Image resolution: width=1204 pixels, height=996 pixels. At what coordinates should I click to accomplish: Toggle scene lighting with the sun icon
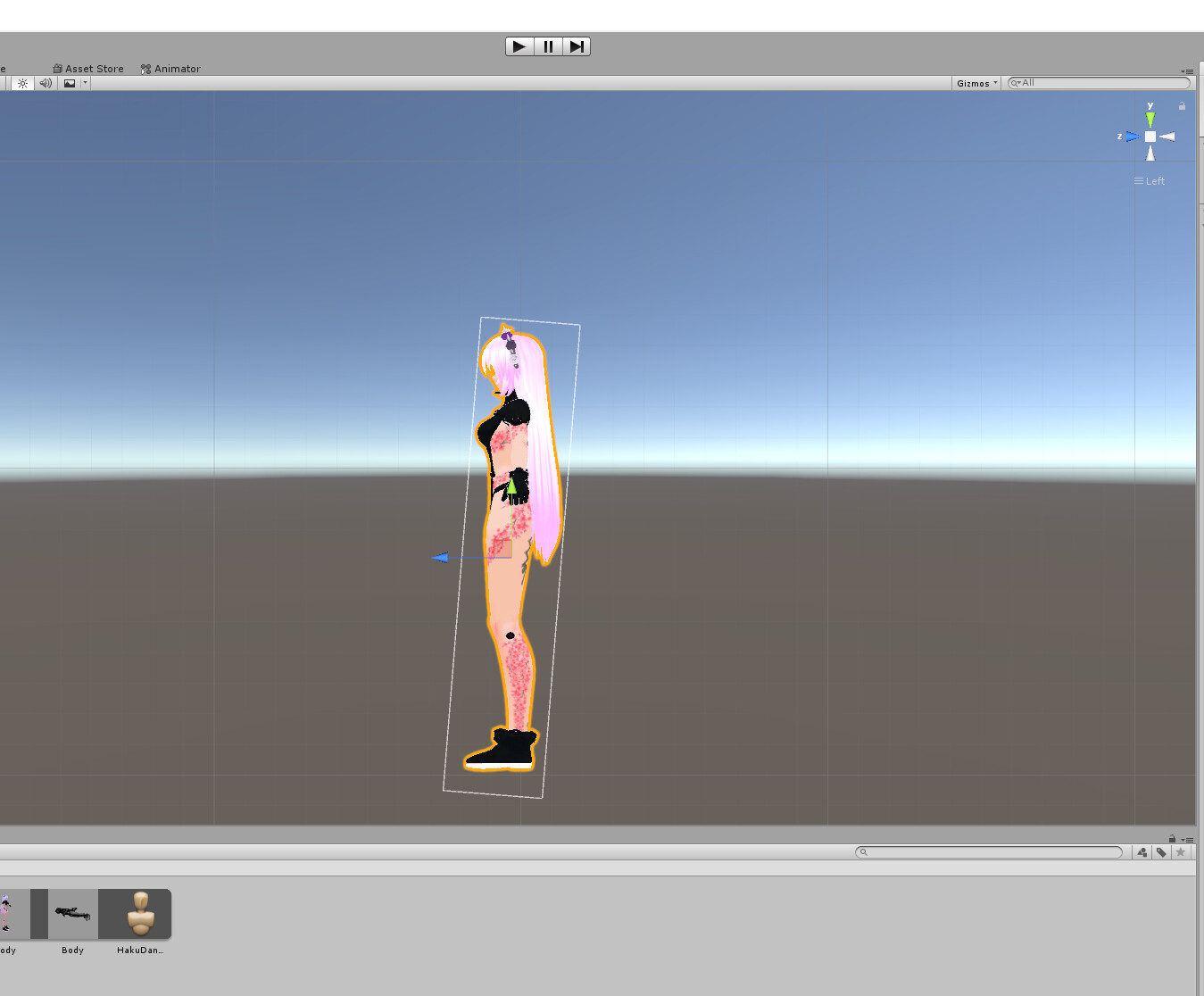click(22, 83)
